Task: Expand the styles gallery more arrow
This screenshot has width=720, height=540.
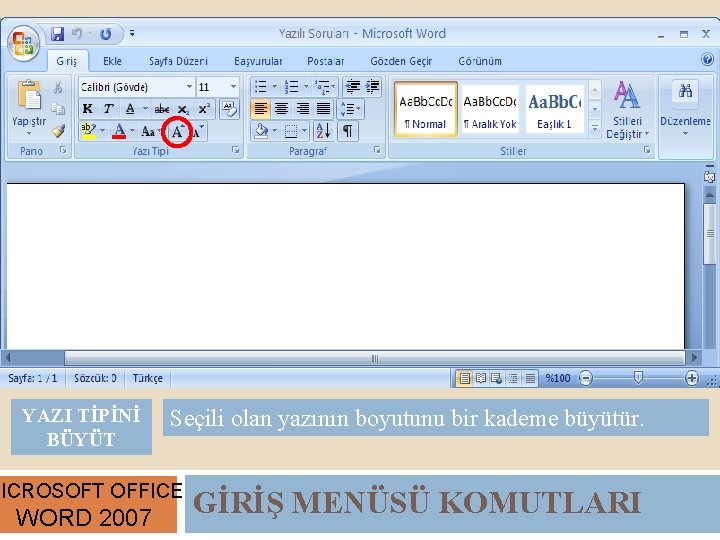Action: (x=595, y=128)
